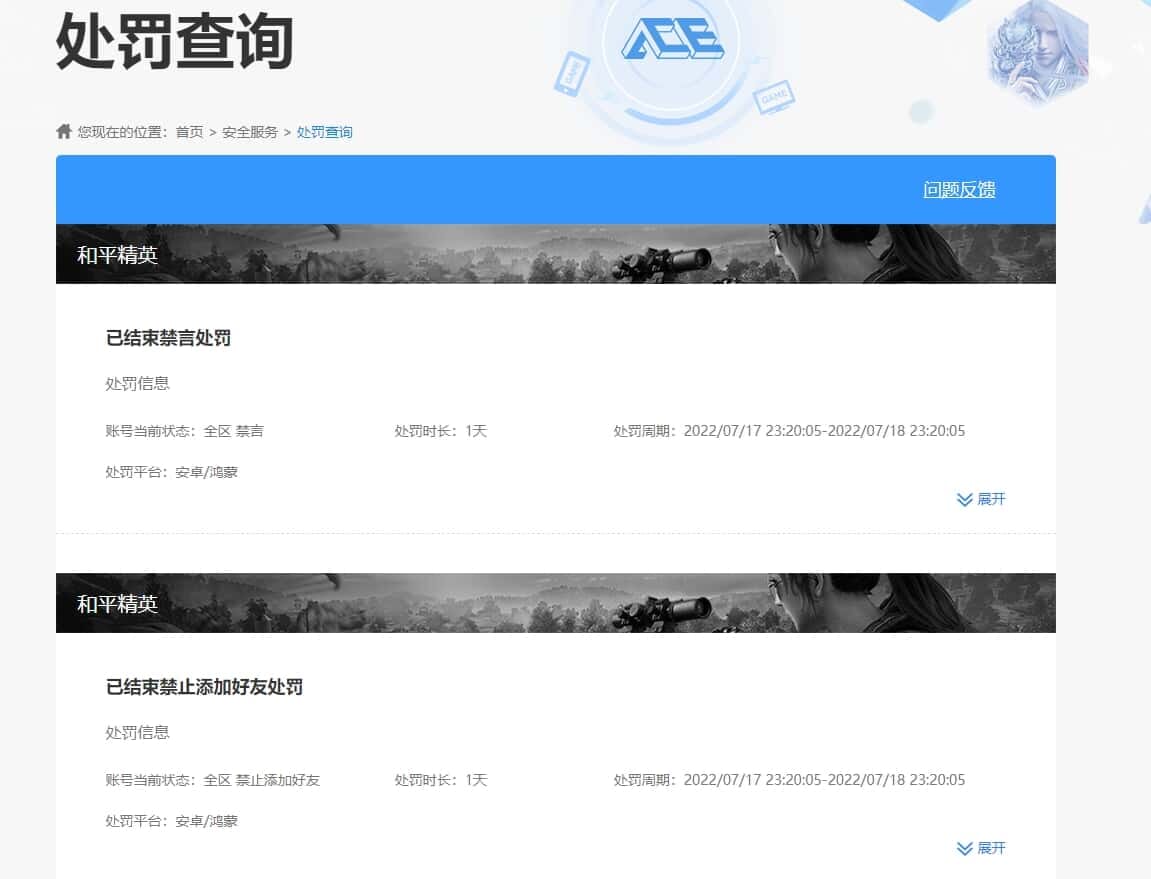Click the 处罚查询 page title
Image resolution: width=1151 pixels, height=879 pixels.
[175, 42]
